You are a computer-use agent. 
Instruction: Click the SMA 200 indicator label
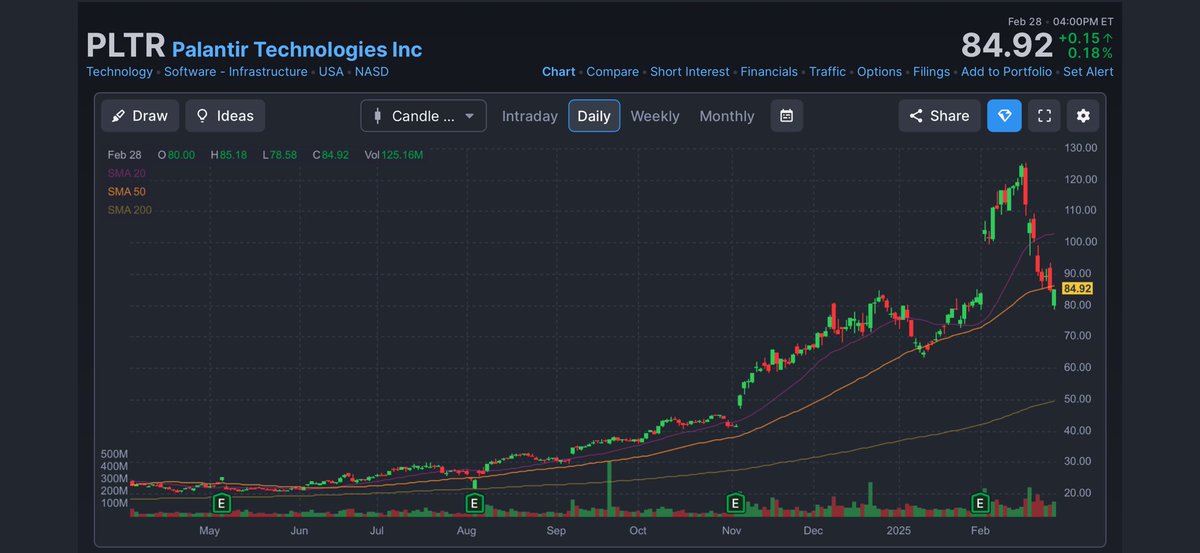129,210
